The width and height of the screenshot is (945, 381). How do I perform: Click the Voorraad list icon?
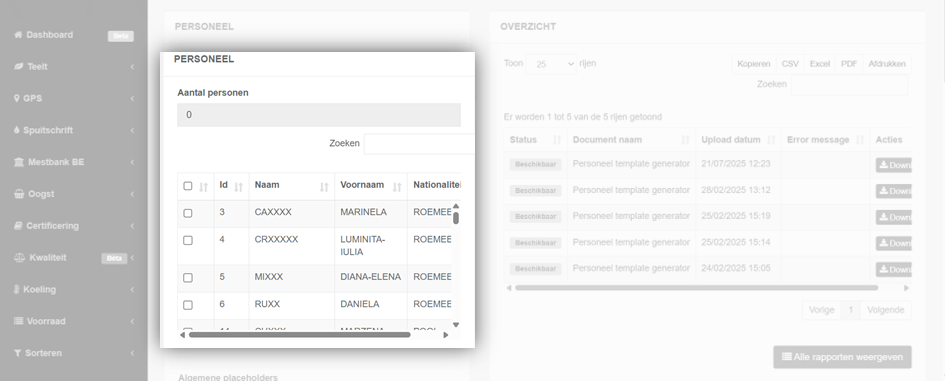19,321
